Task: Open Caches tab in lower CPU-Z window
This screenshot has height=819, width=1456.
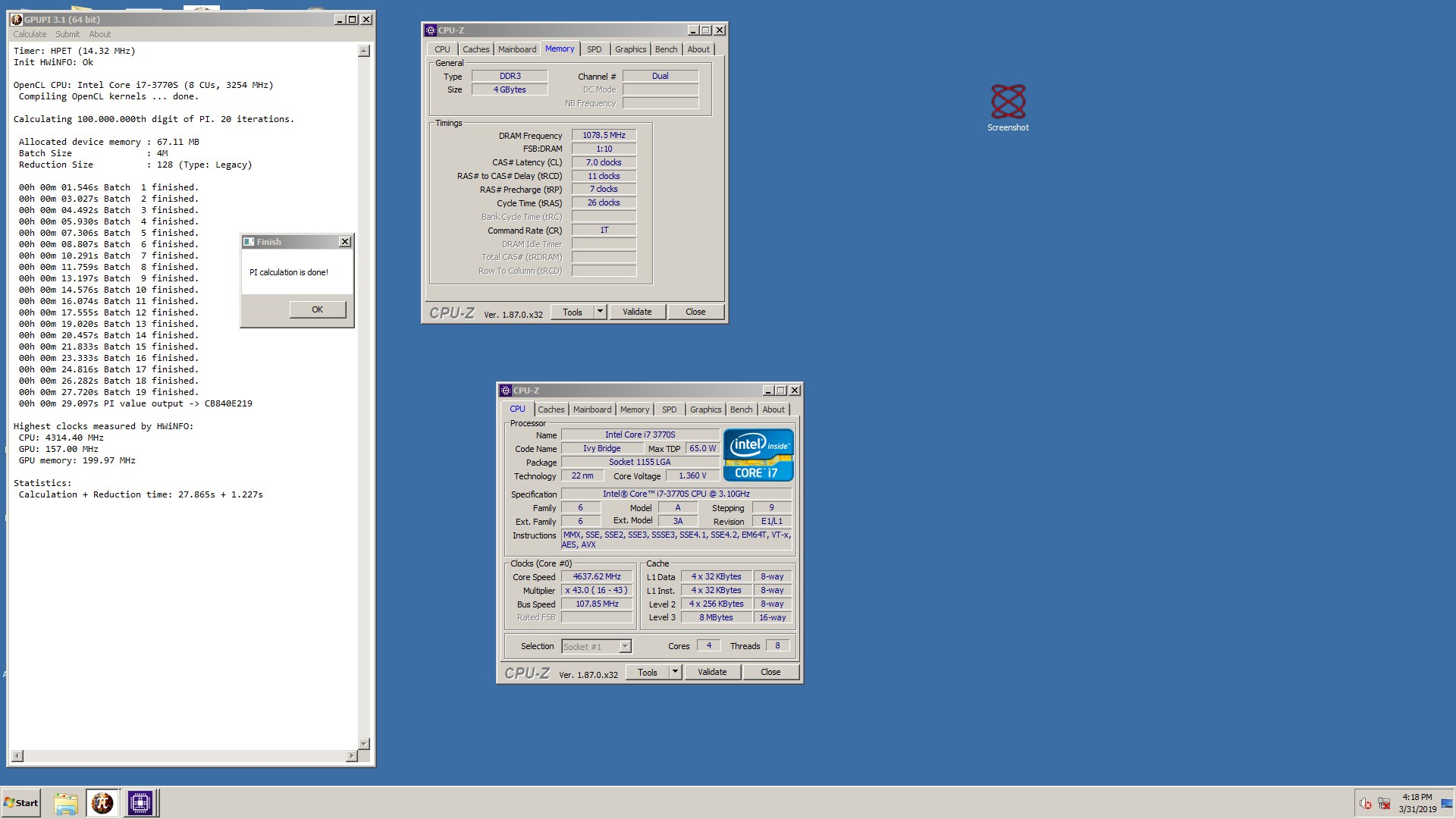Action: [x=551, y=409]
